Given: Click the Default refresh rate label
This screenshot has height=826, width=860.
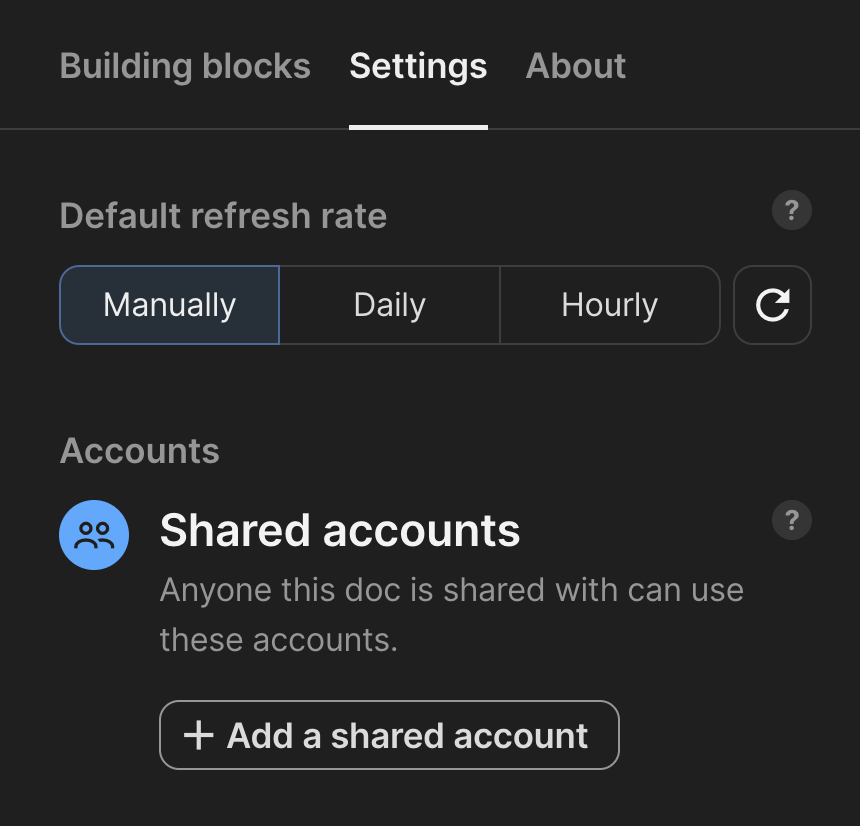Looking at the screenshot, I should (223, 216).
